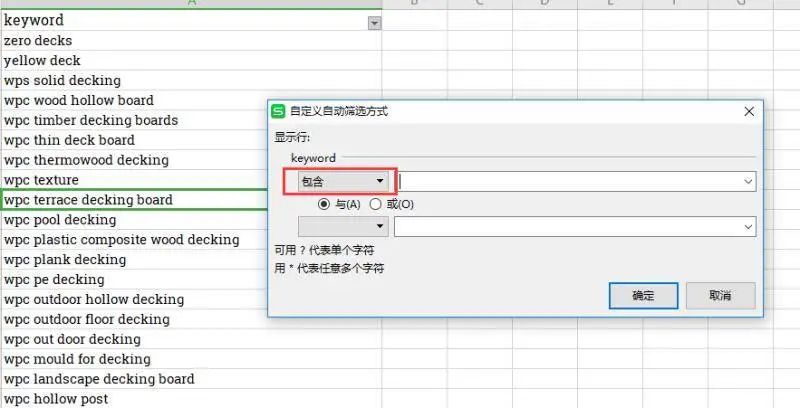The width and height of the screenshot is (800, 408).
Task: Select the column A header
Action: pyautogui.click(x=190, y=3)
